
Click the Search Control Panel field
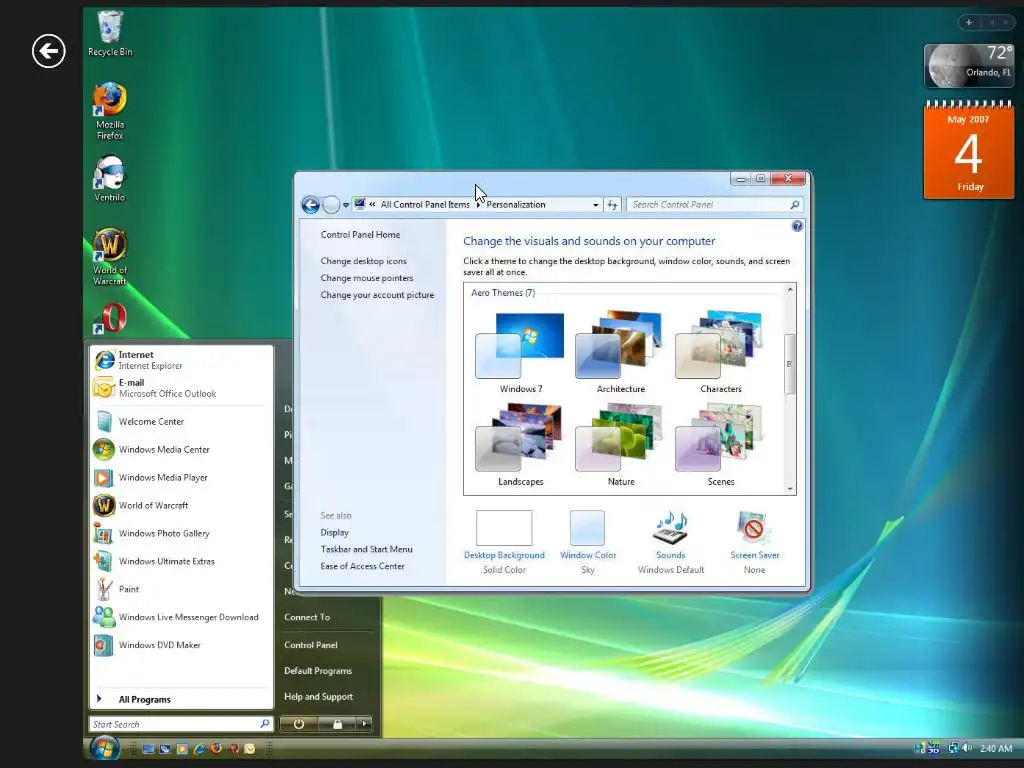click(x=714, y=205)
